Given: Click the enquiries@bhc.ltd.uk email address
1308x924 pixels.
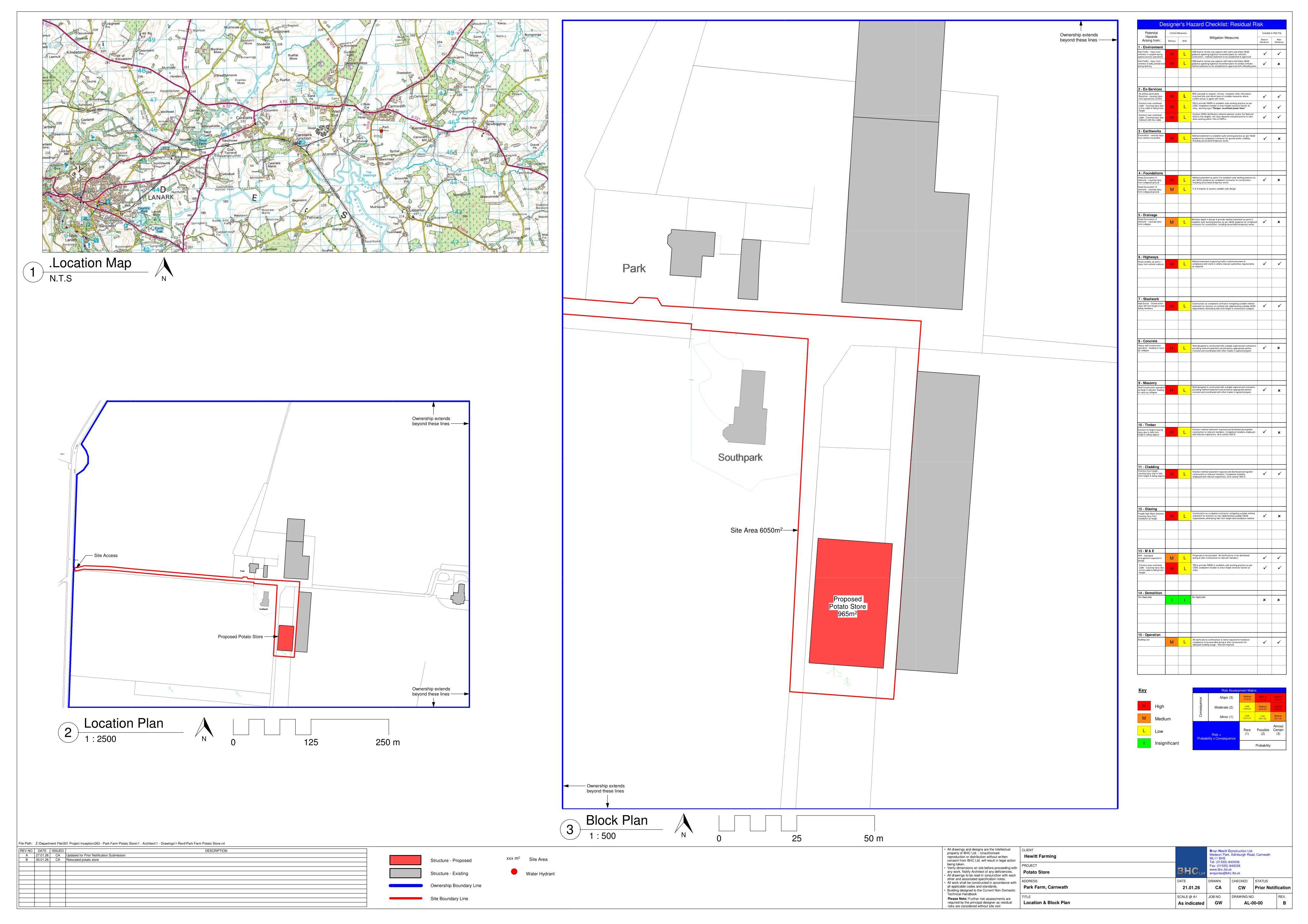Looking at the screenshot, I should 1225,873.
